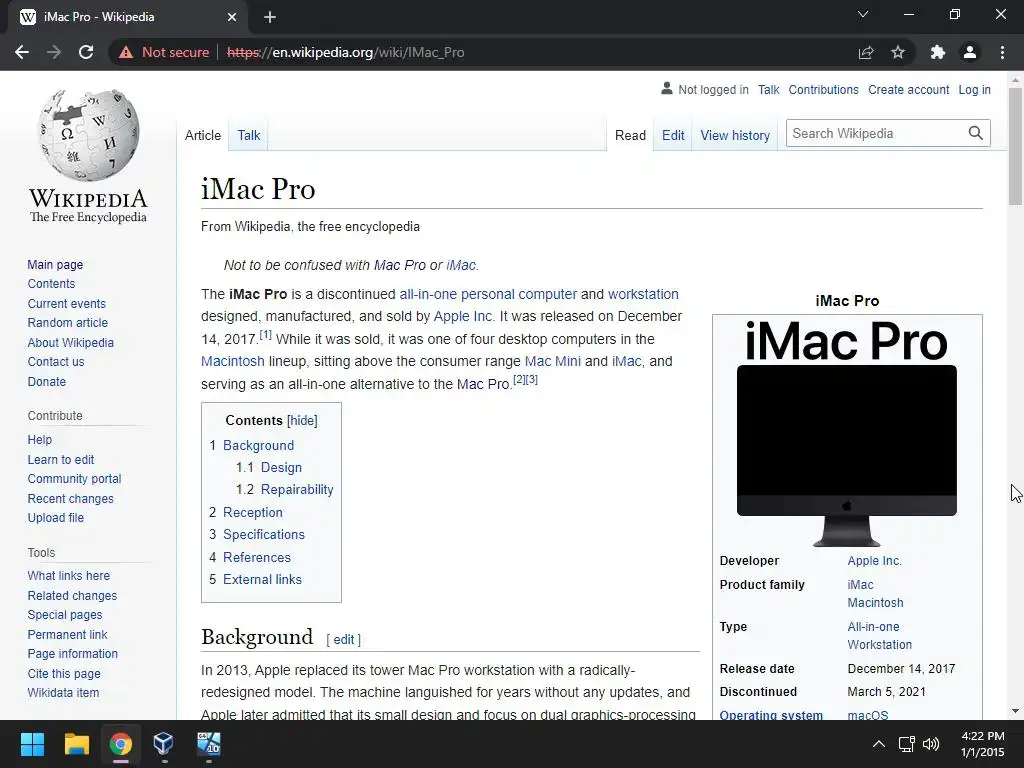Click the Chrome icon in the taskbar

121,744
